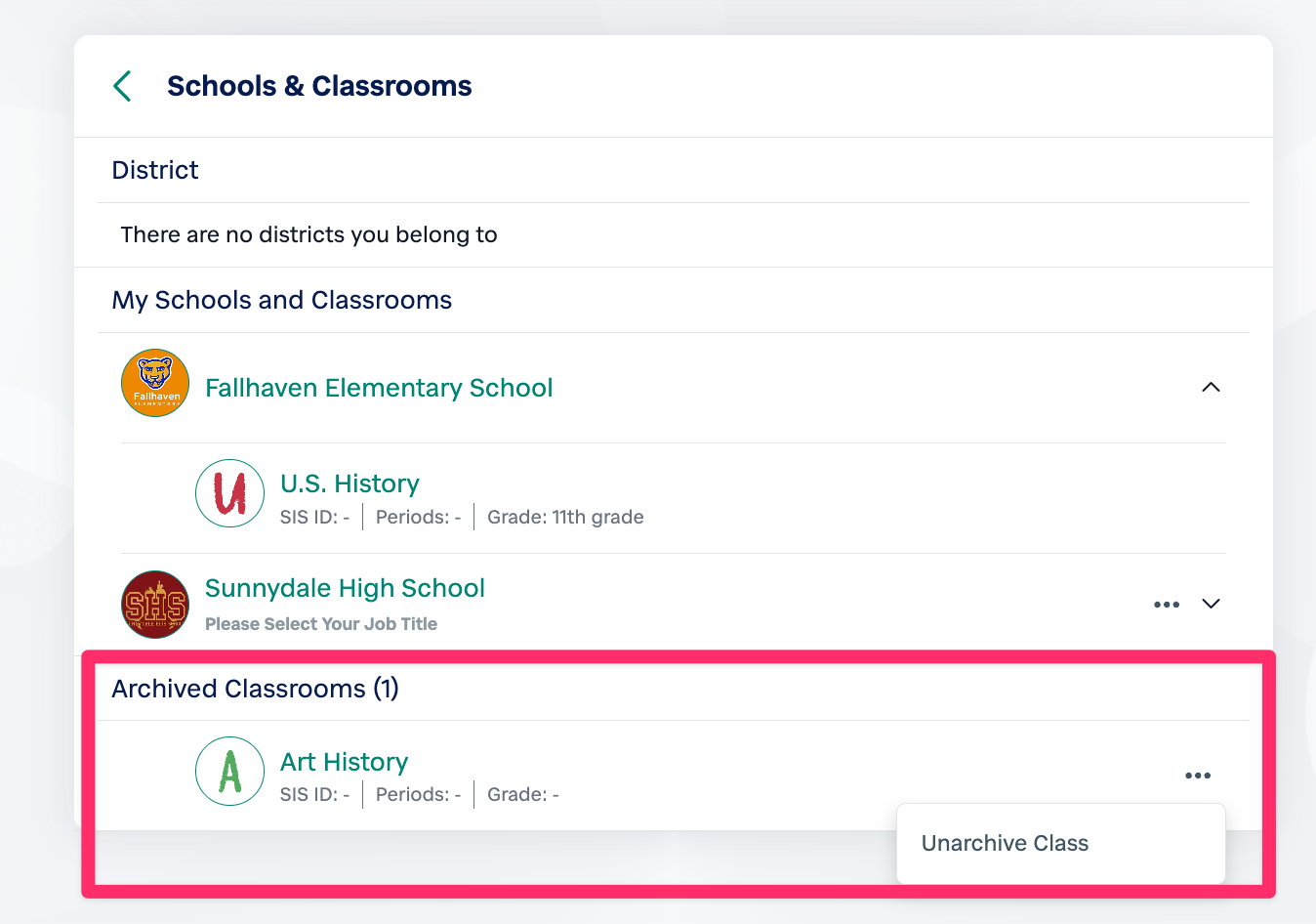Click the U.S. History 11th grade label
This screenshot has width=1316, height=924.
tap(565, 517)
